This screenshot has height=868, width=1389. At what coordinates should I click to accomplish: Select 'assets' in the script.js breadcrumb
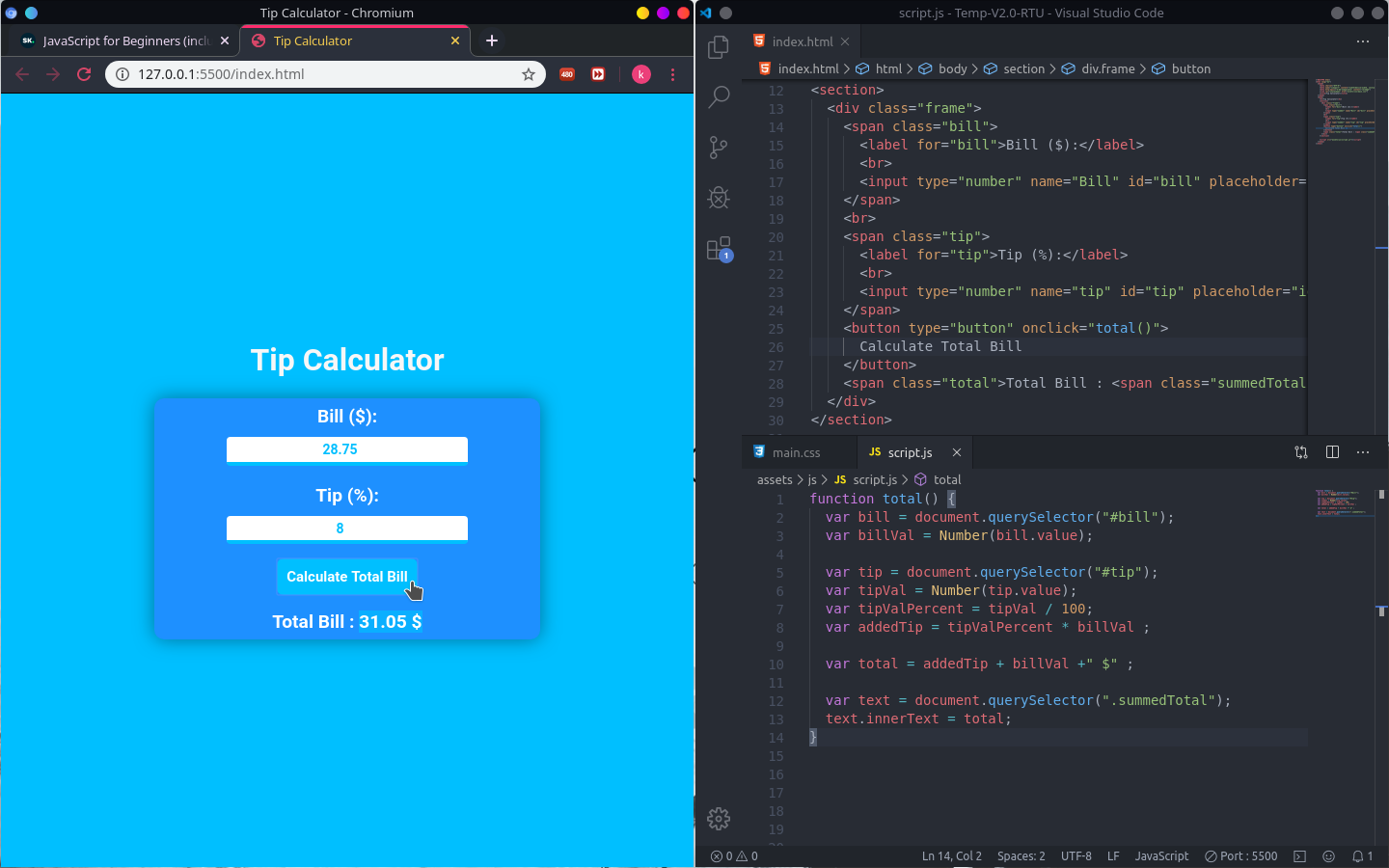point(775,479)
